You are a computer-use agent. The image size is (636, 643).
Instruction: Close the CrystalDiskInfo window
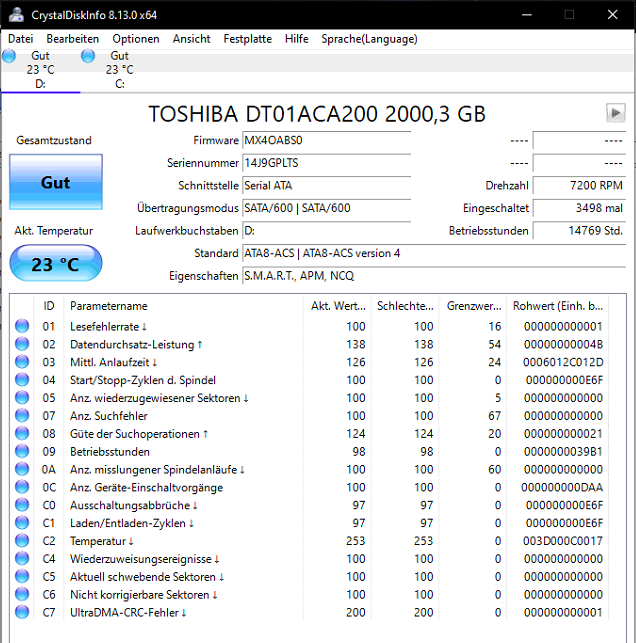click(612, 15)
